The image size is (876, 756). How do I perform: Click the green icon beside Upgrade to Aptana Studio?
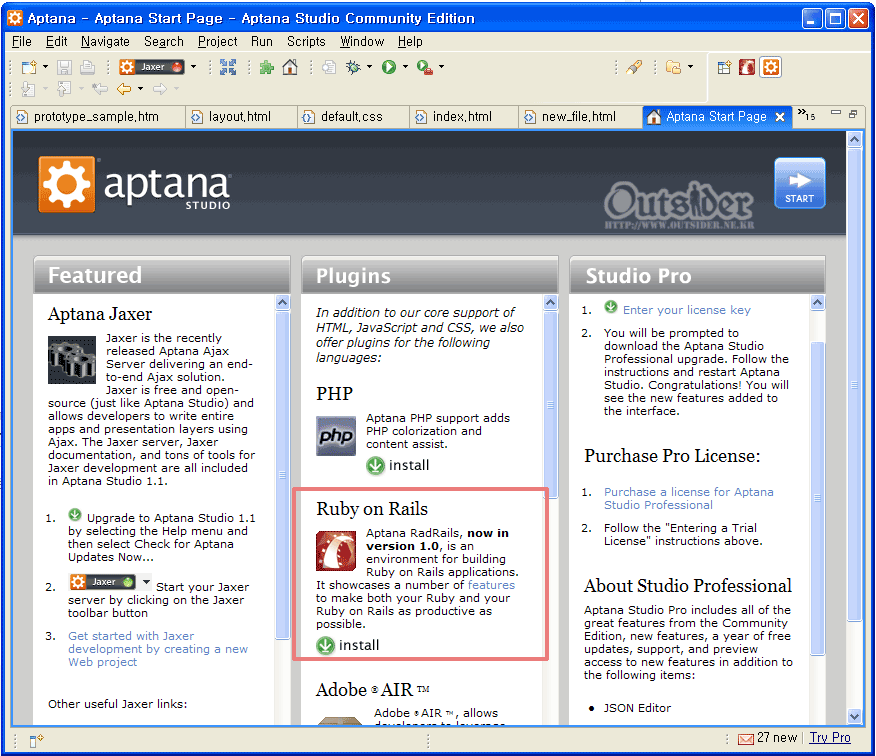pos(75,515)
